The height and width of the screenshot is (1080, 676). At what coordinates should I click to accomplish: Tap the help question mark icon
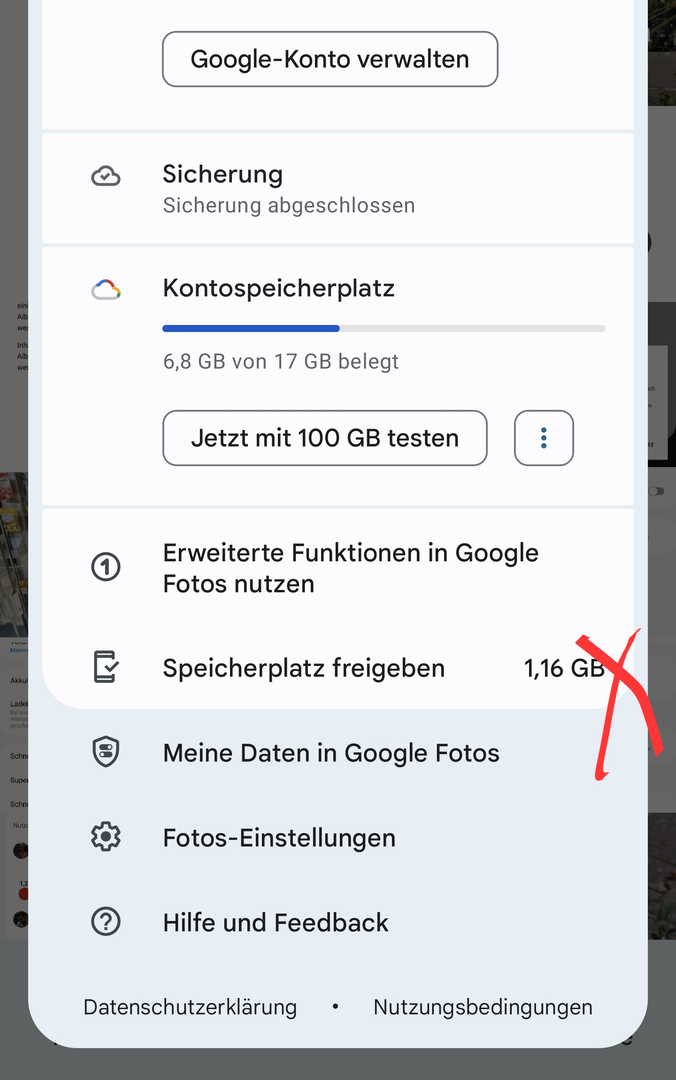[106, 922]
